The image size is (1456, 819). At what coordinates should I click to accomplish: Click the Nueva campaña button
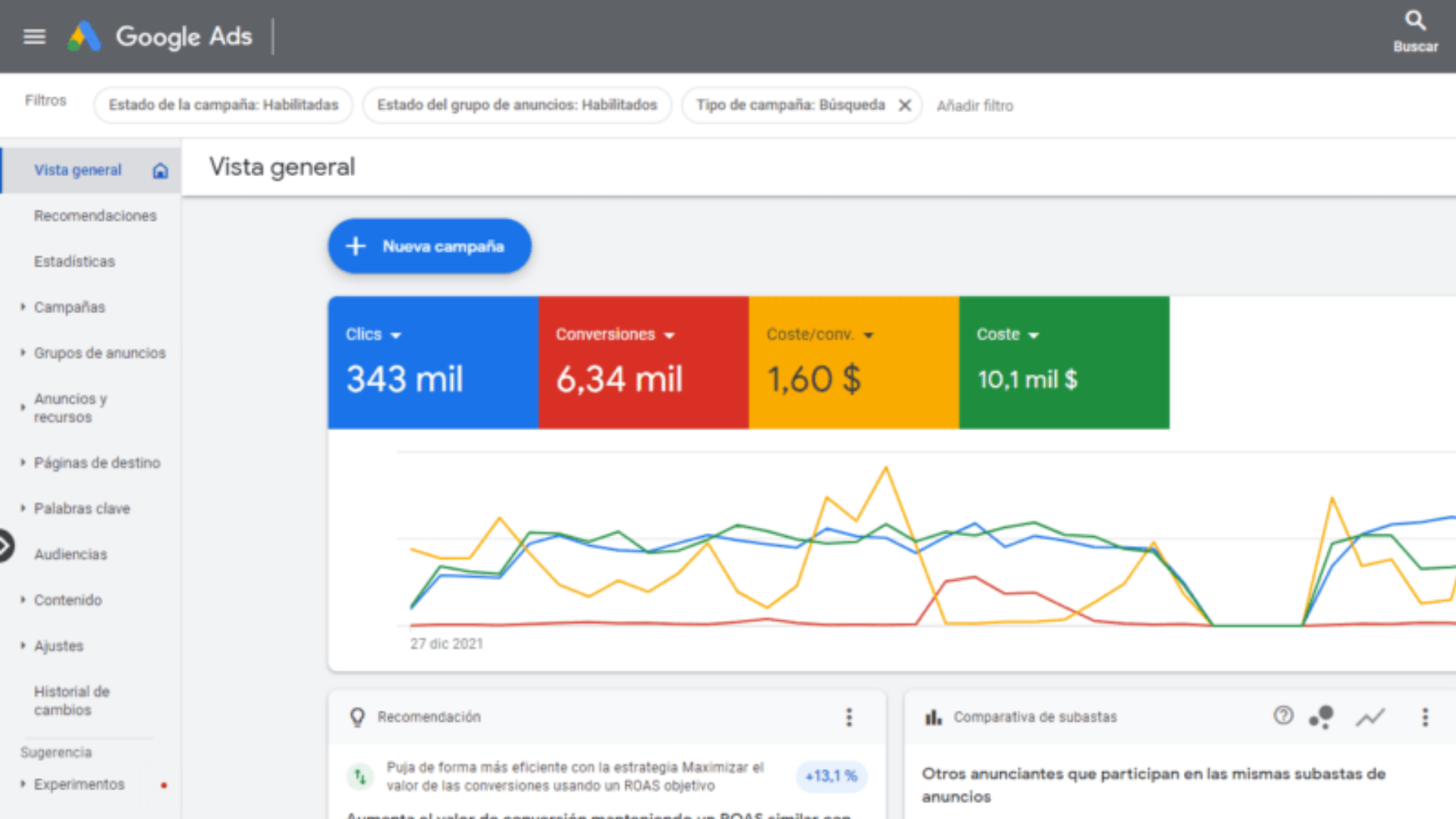click(x=429, y=246)
